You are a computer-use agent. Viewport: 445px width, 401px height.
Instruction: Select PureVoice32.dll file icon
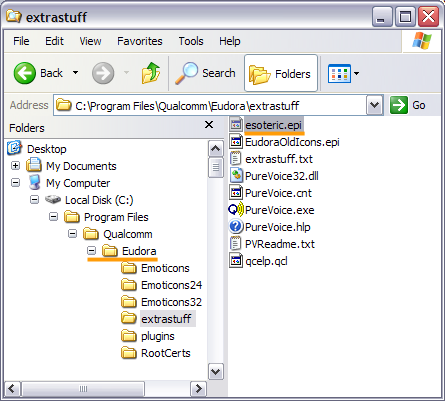pyautogui.click(x=236, y=176)
